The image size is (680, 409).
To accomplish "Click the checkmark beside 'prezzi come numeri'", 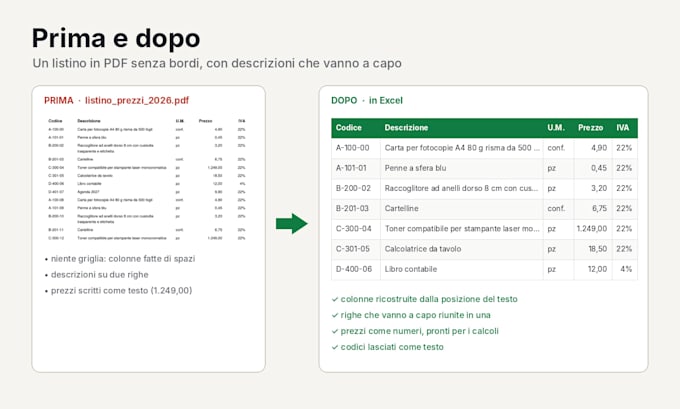I will point(334,331).
